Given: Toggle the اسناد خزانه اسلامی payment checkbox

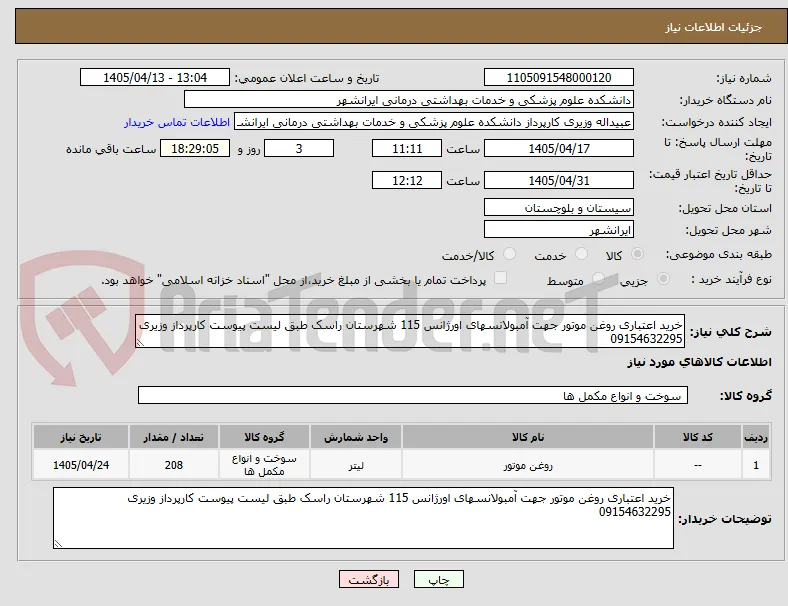Looking at the screenshot, I should click(x=501, y=278).
